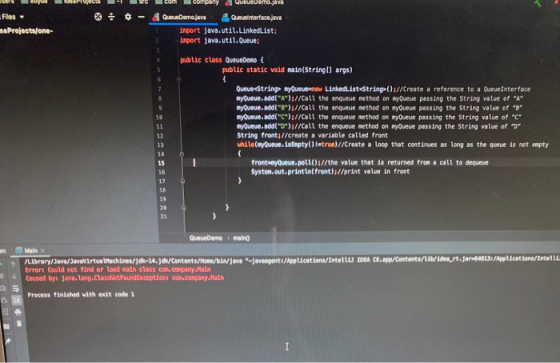Image resolution: width=560 pixels, height=363 pixels.
Task: Click the 'Caused by: java.lang.ClassNotFoundException' line
Action: [x=125, y=278]
